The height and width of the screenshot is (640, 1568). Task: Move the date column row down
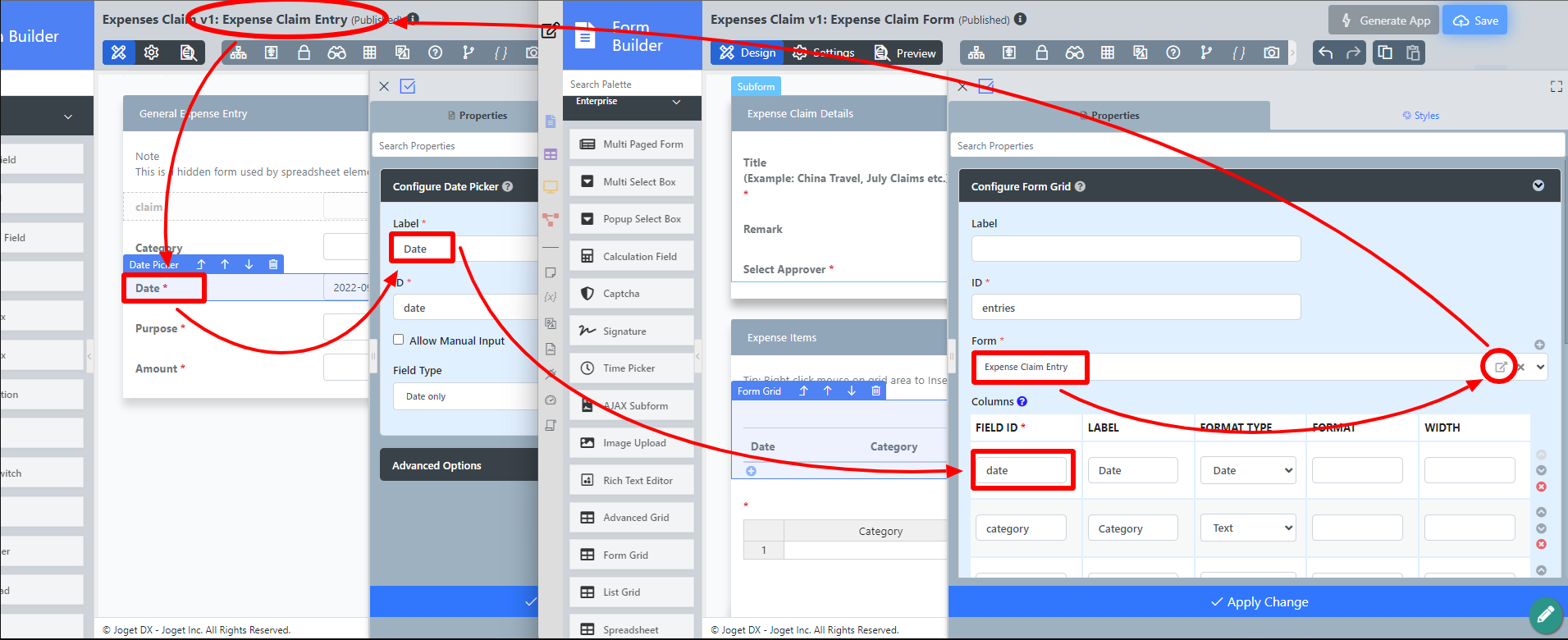(1541, 470)
